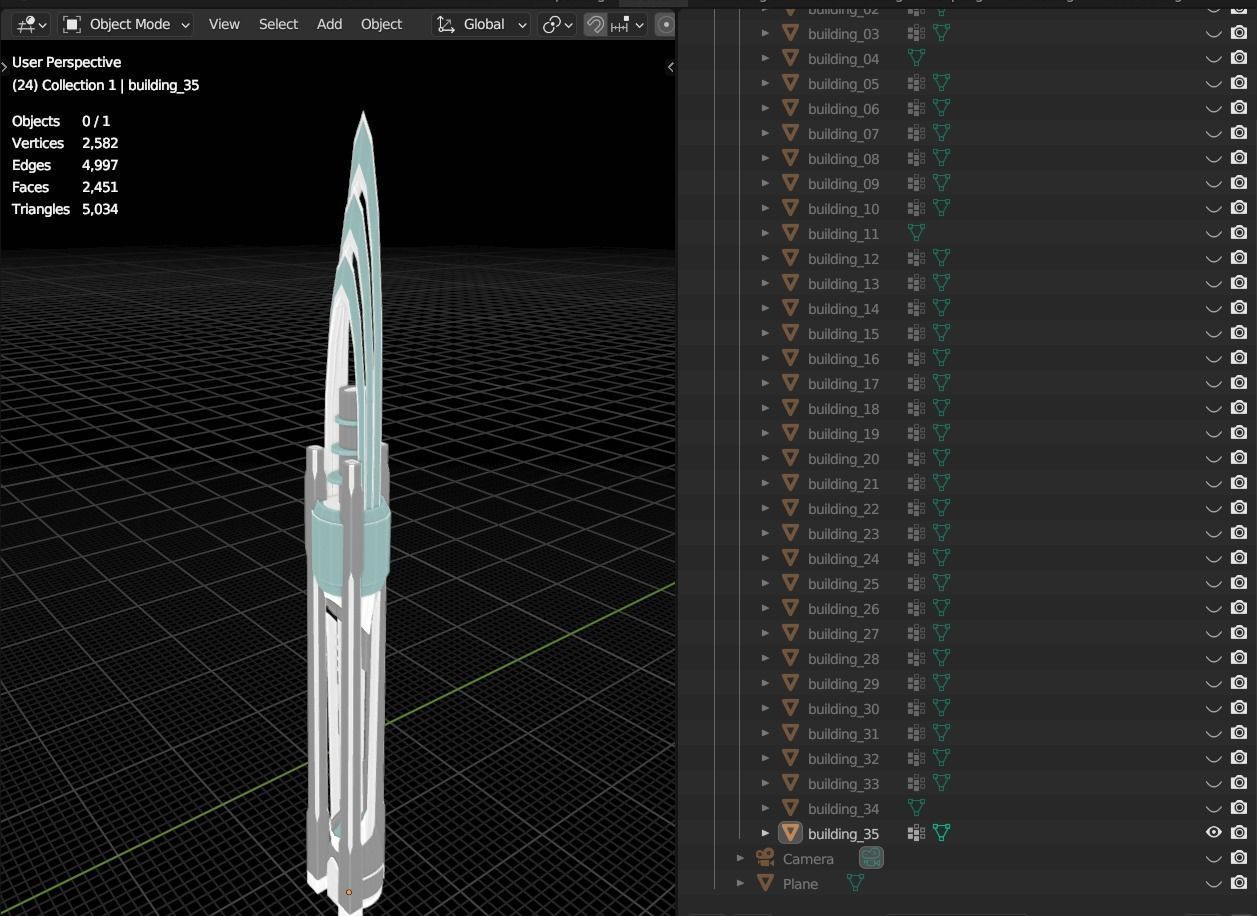1257x916 pixels.
Task: Select the Camera row name
Action: click(808, 859)
